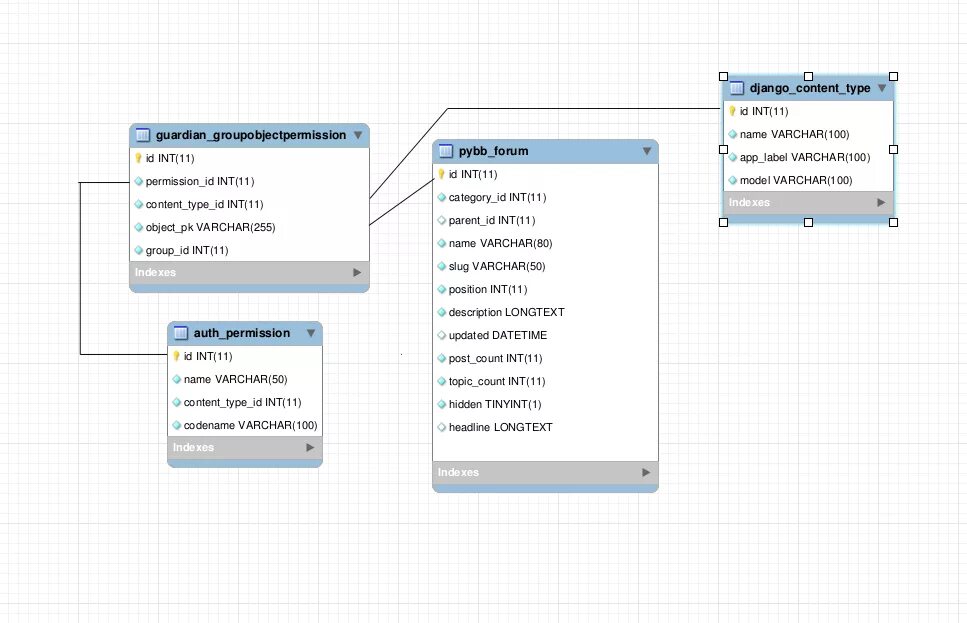Click bottom-left selection handle of django_content_type
This screenshot has width=967, height=623.
pos(723,223)
